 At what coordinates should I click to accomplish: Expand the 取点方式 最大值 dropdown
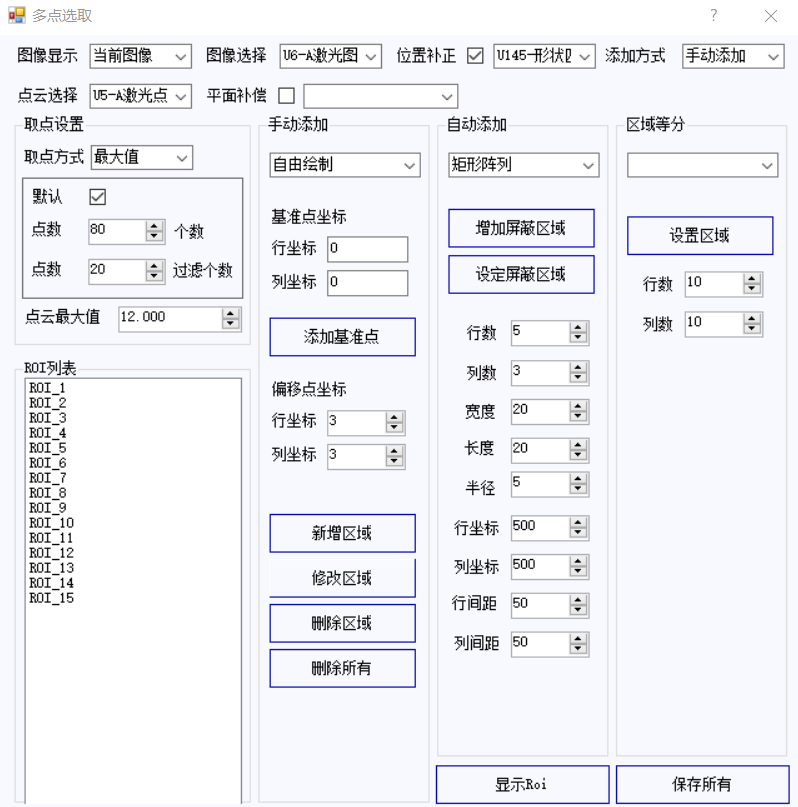point(141,157)
